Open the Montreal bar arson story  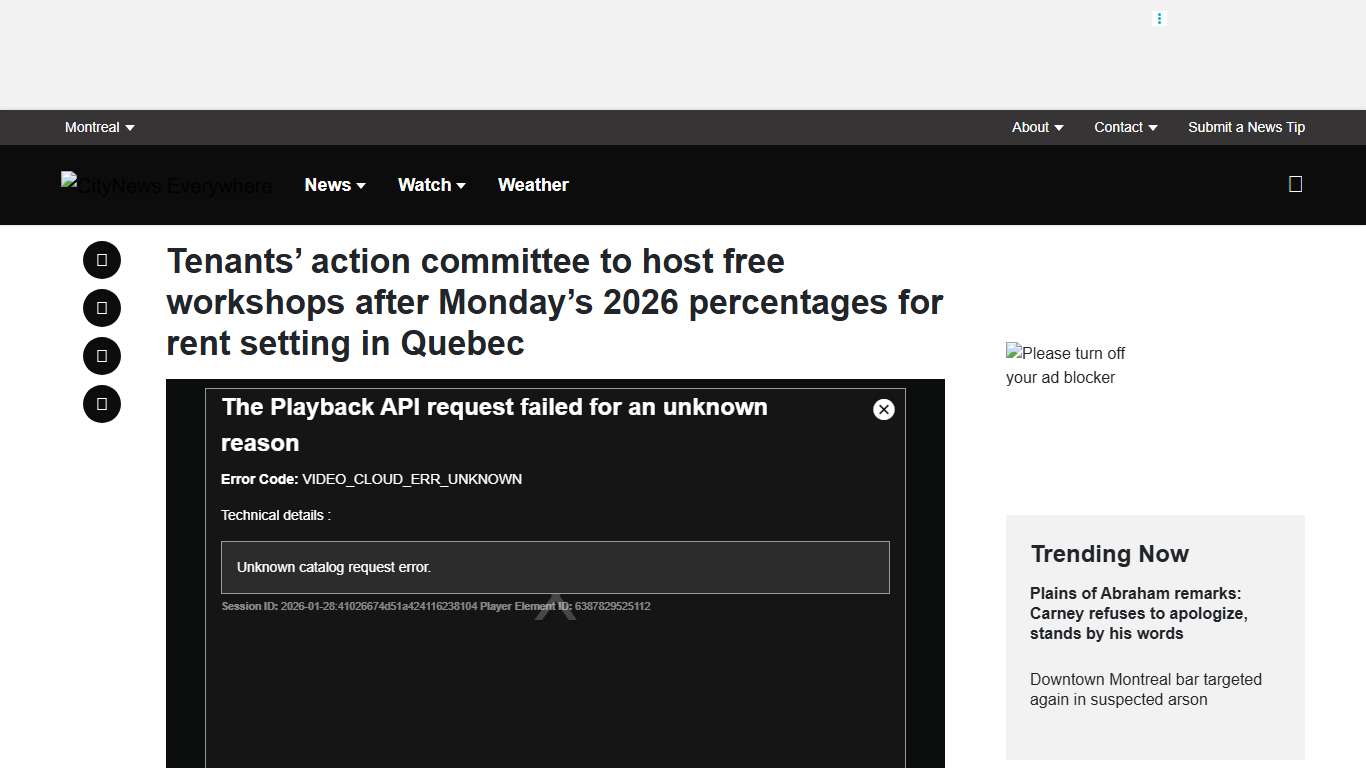tap(1146, 689)
